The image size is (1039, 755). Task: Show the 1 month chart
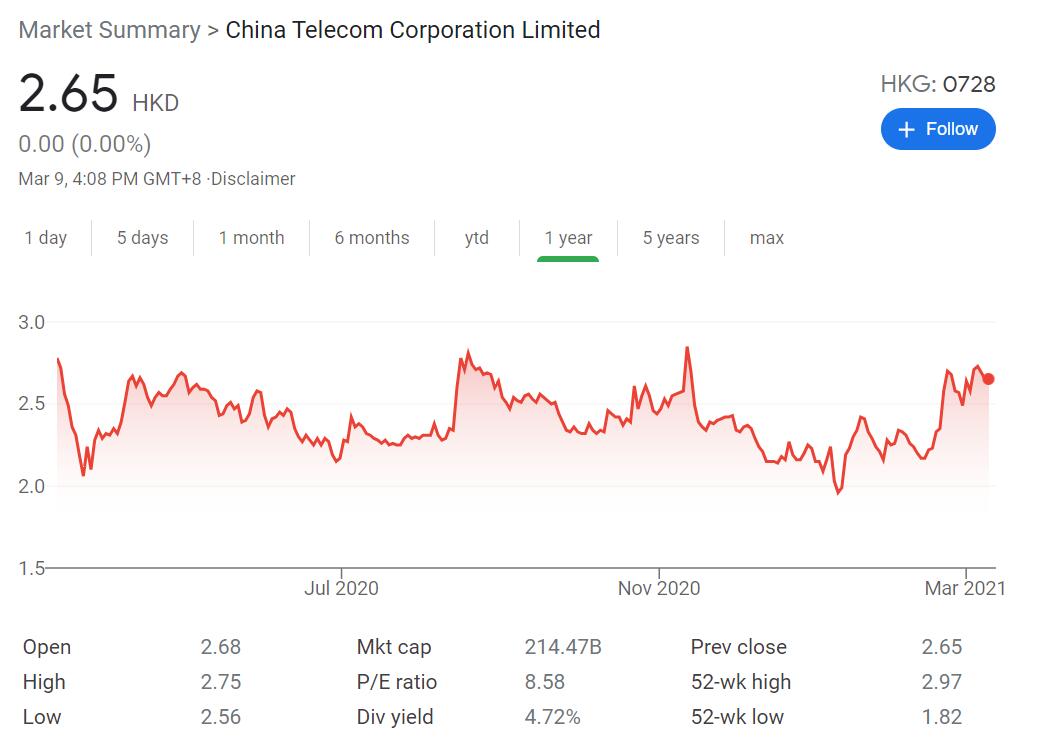coord(251,238)
